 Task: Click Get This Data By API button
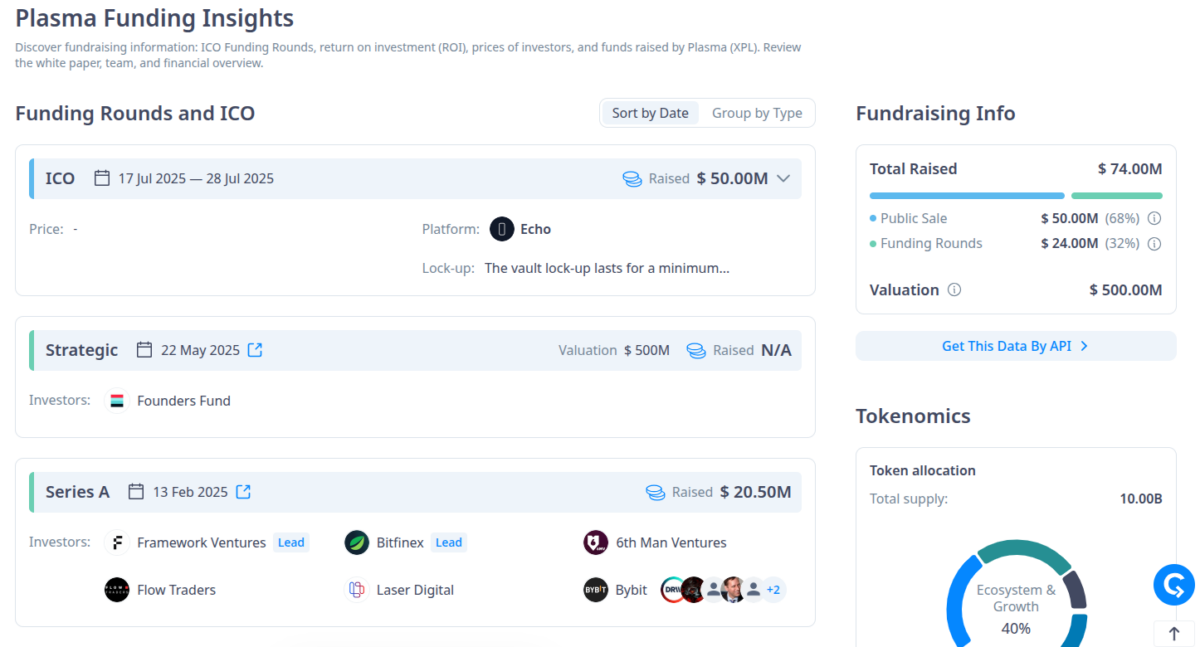tap(1016, 346)
